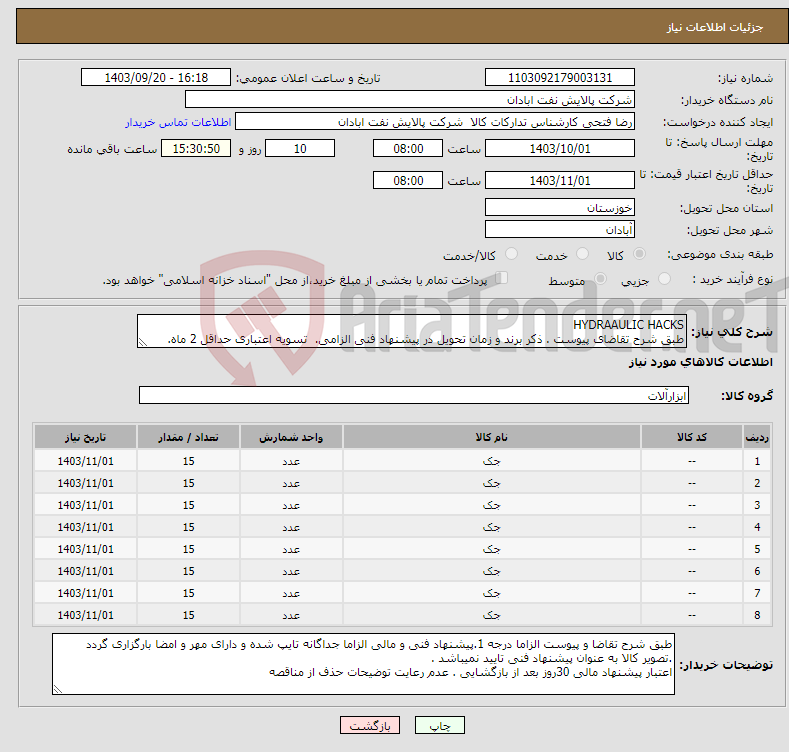The height and width of the screenshot is (752, 789).
Task: Click the واحد شمارش column header
Action: coord(291,437)
